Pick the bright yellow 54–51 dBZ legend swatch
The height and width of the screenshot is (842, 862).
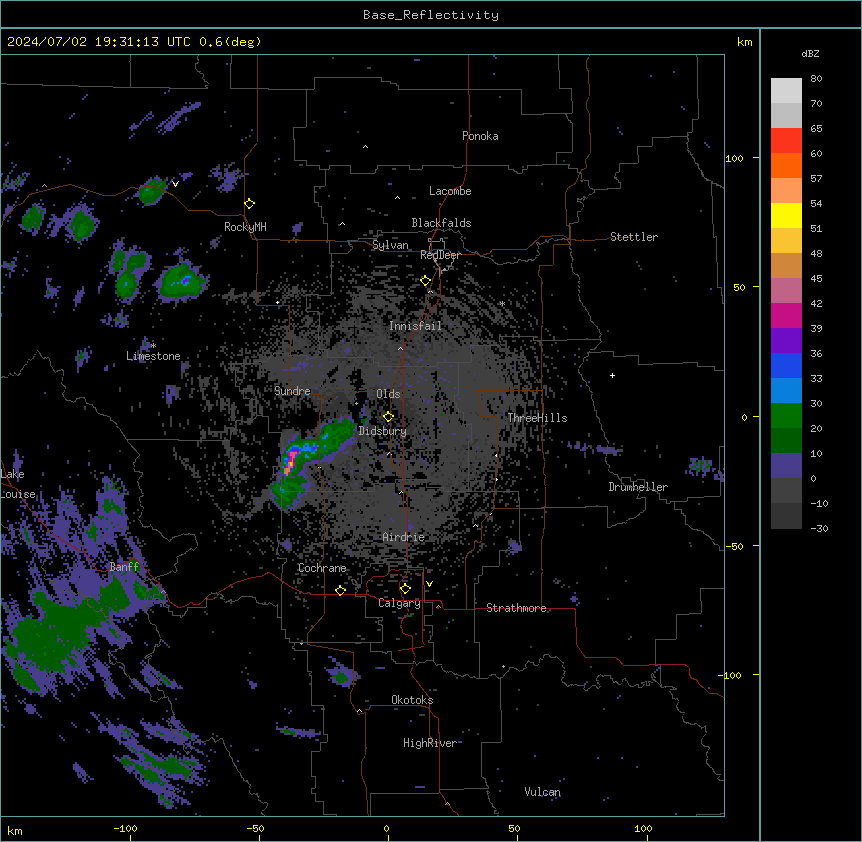pos(786,215)
